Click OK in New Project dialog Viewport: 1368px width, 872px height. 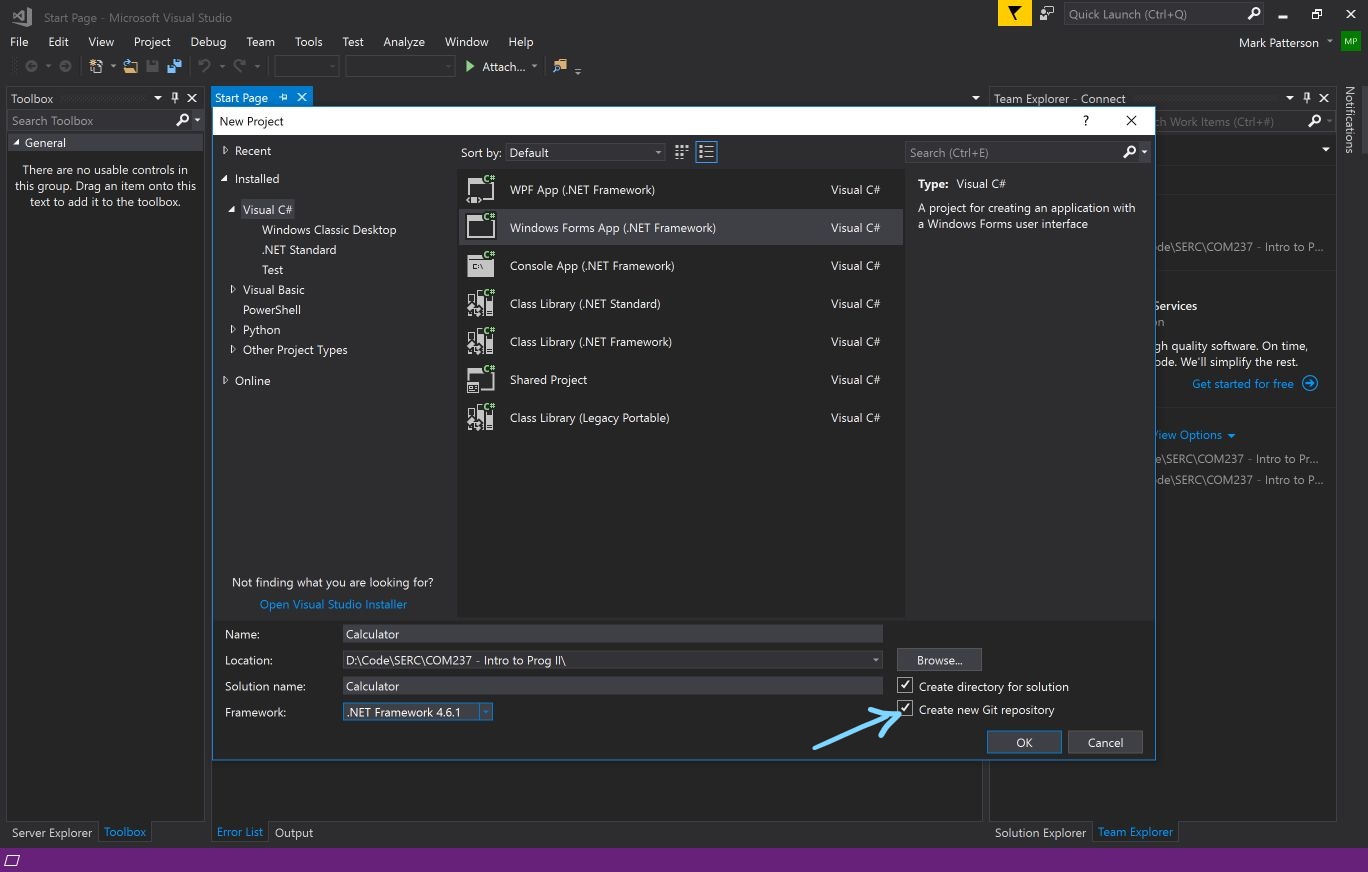point(1024,742)
